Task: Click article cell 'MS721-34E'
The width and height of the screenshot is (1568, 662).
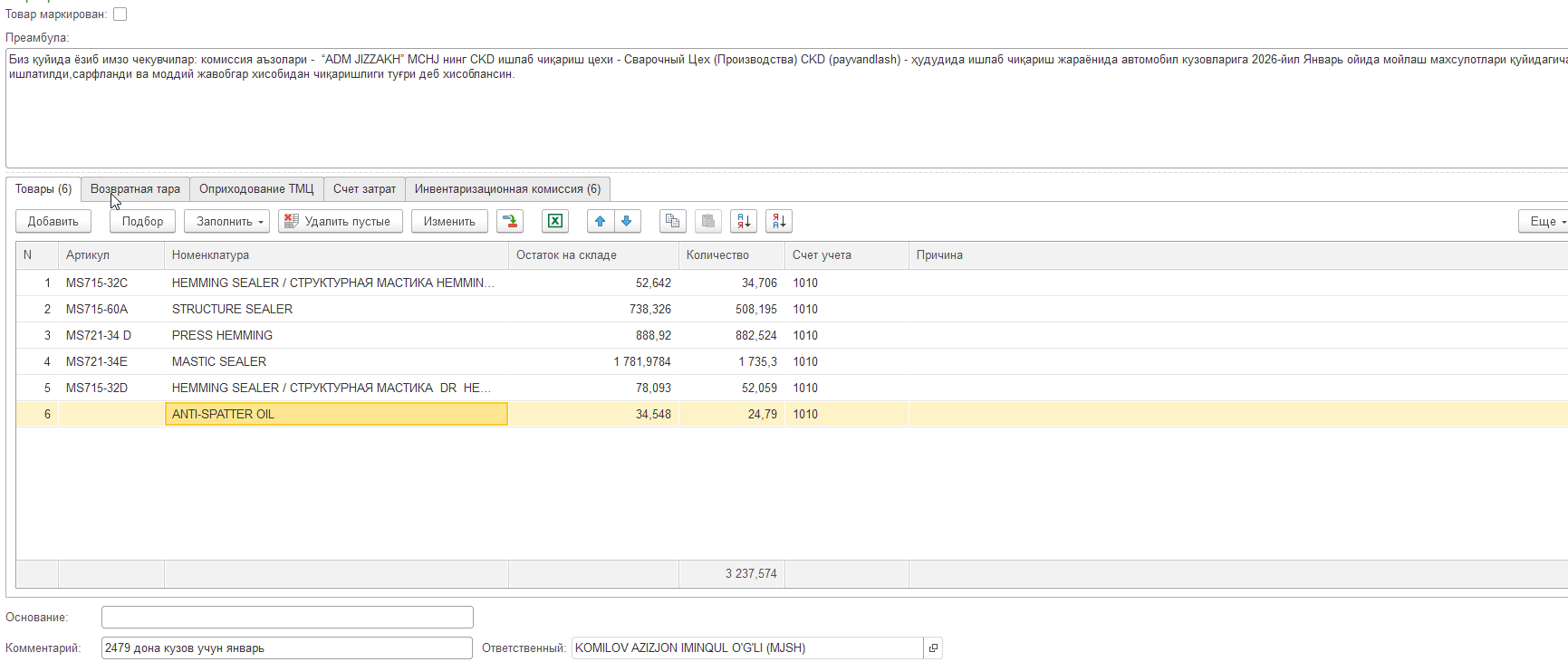Action: [111, 362]
